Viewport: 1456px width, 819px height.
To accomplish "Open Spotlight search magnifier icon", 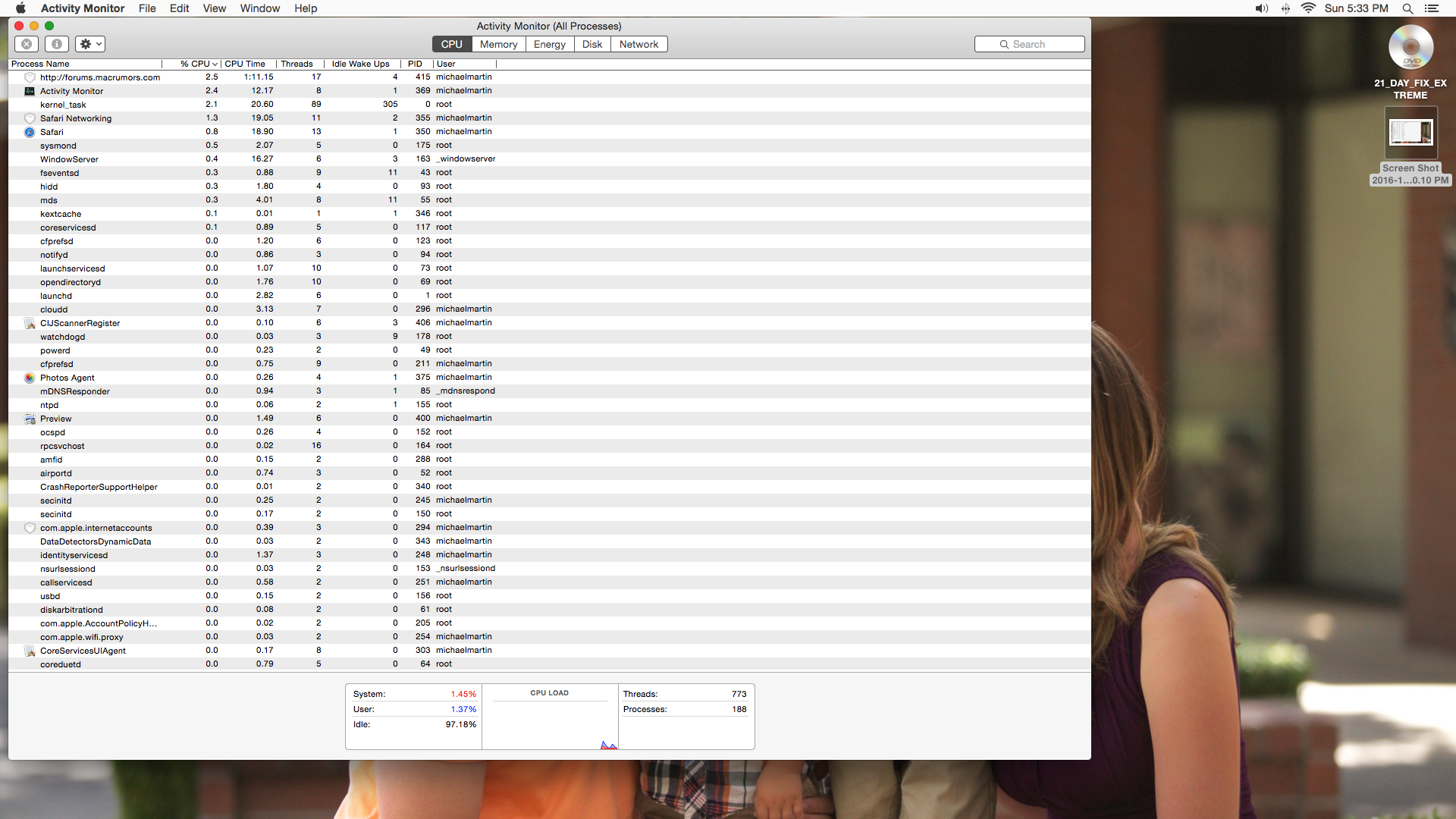I will [1407, 8].
